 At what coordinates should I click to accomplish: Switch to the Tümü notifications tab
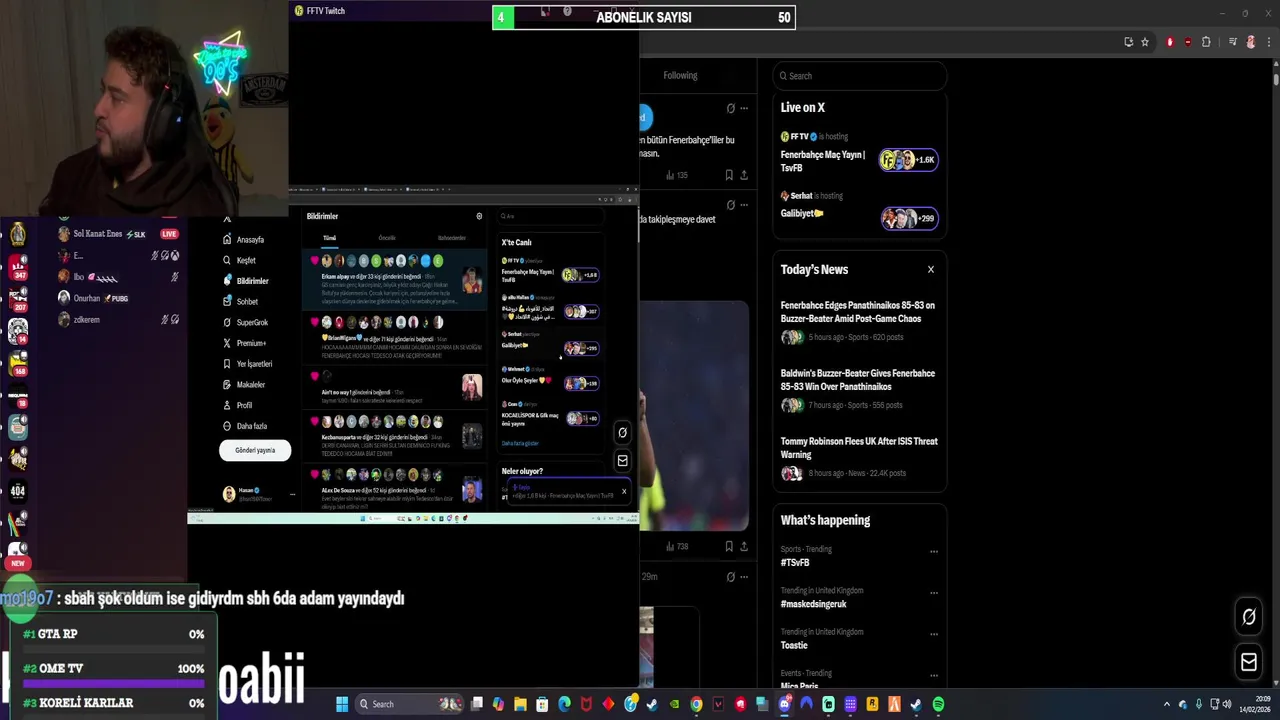[x=329, y=238]
